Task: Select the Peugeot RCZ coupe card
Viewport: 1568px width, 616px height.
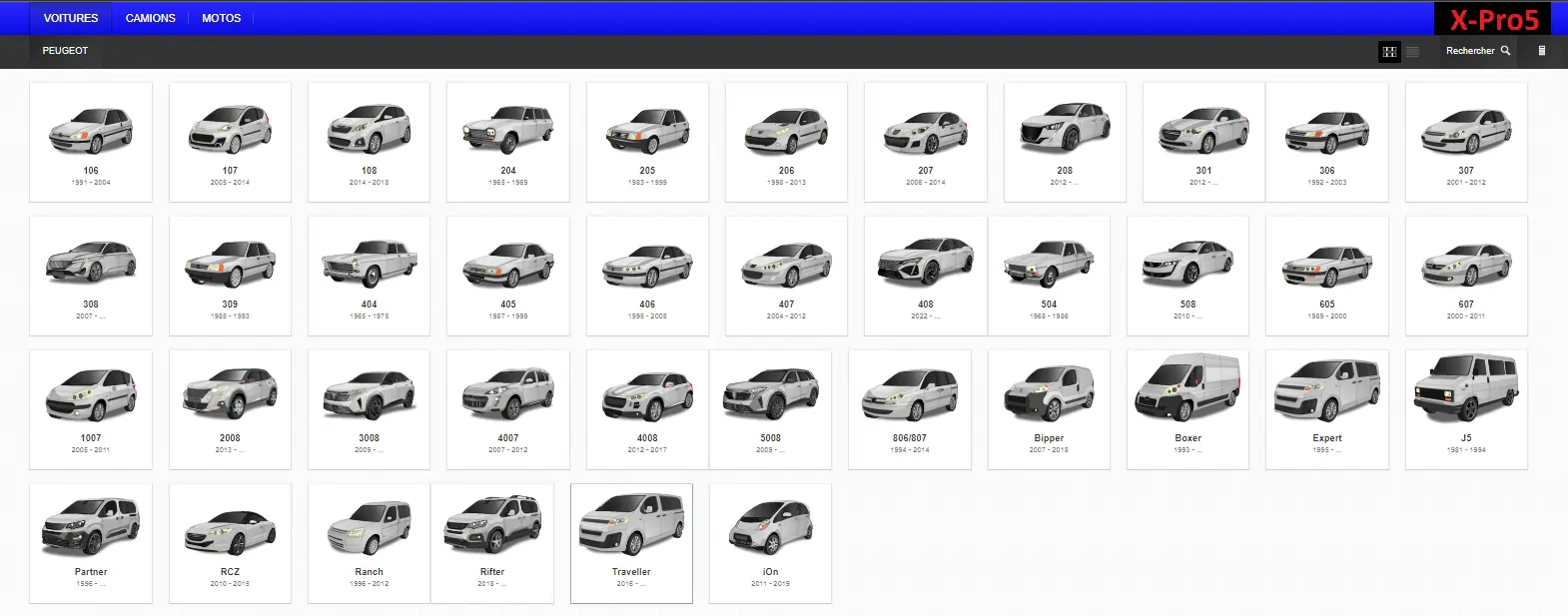Action: click(230, 543)
